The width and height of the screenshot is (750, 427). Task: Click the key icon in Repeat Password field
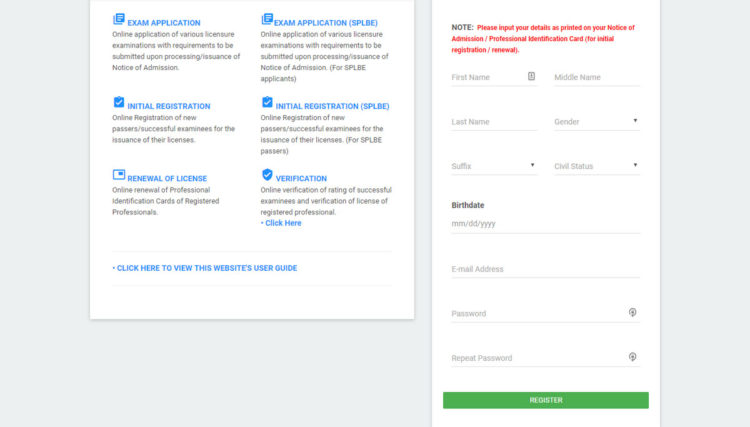633,356
